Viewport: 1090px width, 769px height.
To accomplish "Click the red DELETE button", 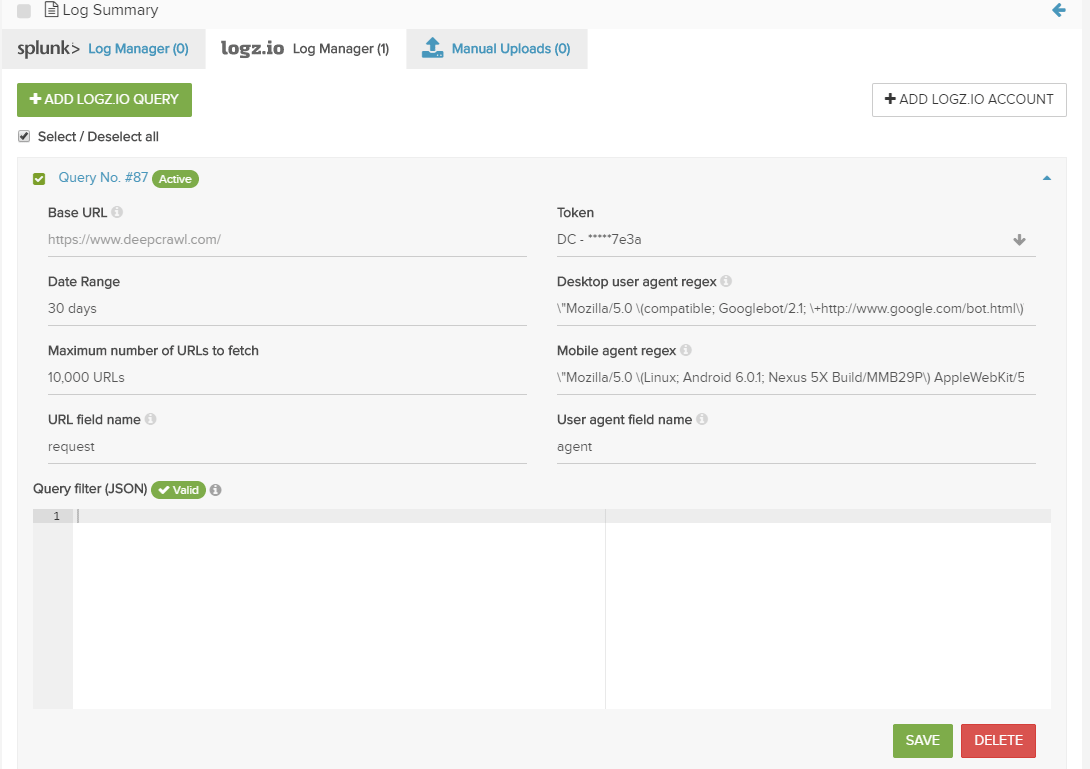I will click(998, 740).
